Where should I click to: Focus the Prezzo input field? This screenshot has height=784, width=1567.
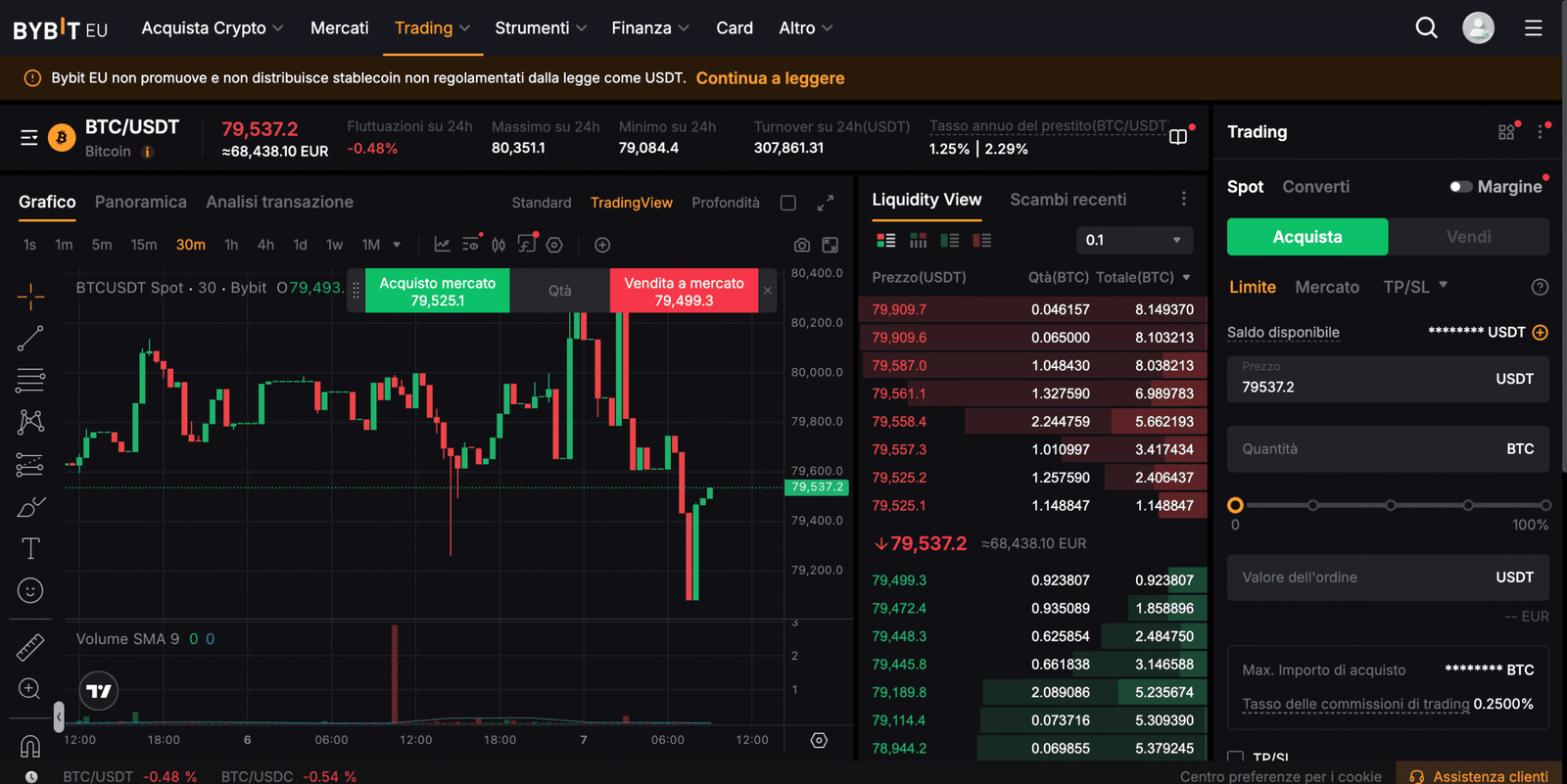click(x=1388, y=379)
